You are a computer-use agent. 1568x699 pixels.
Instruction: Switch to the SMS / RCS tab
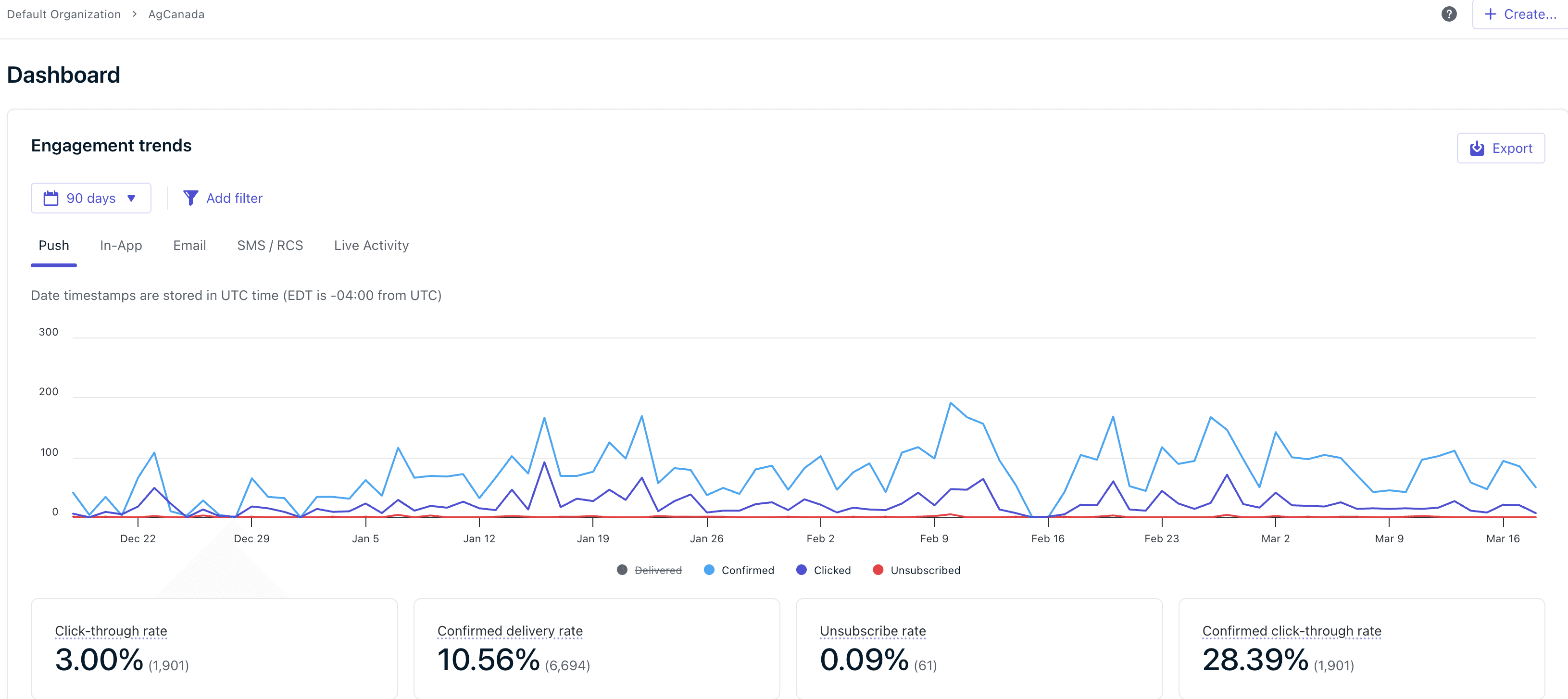point(270,245)
